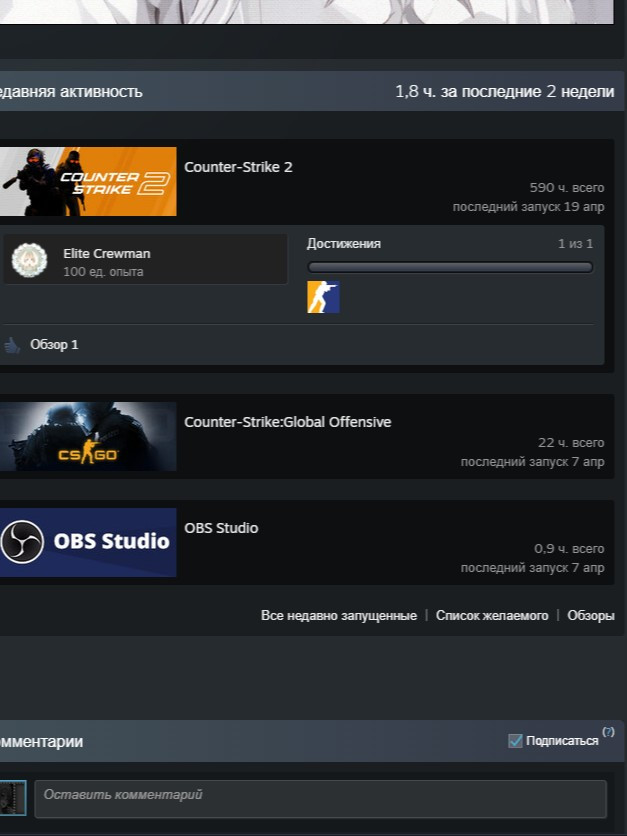Click the achievements progress bar

click(449, 267)
